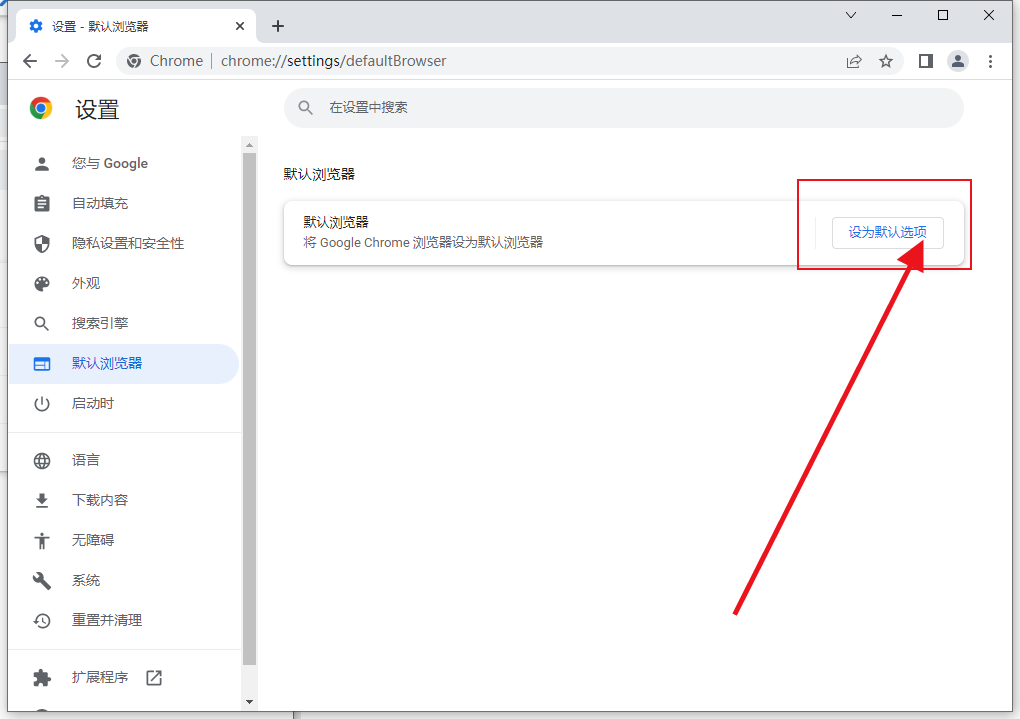Go to 隐私设置和安全性 section
Viewport: 1020px width, 719px height.
(x=127, y=243)
